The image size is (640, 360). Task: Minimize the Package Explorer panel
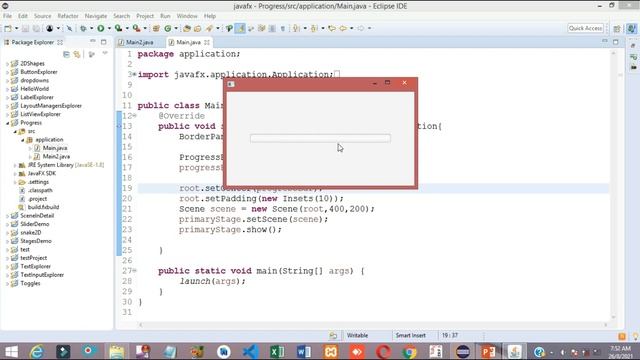(x=93, y=42)
